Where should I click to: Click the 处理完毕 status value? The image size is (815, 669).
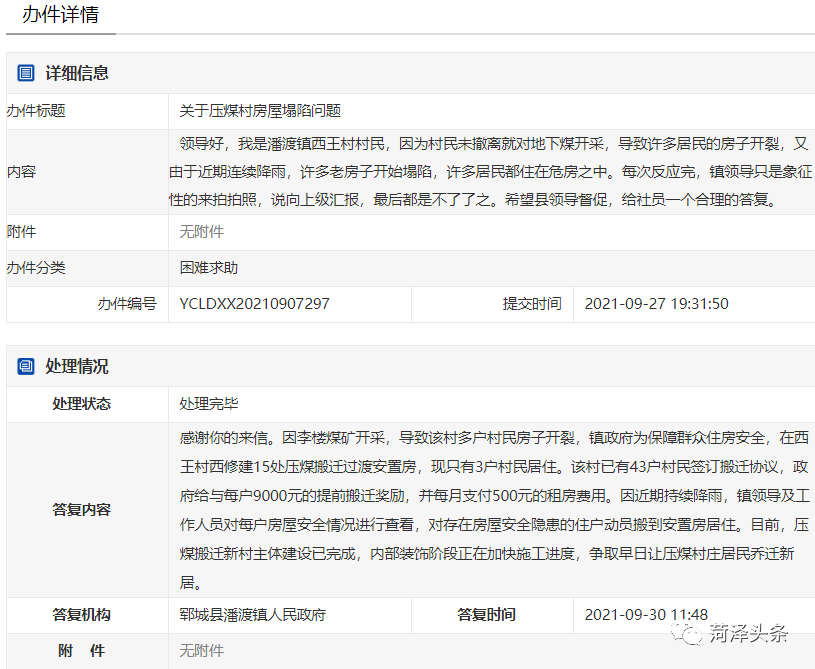pyautogui.click(x=208, y=404)
